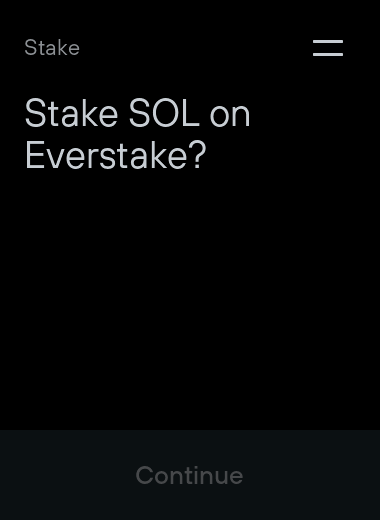Advance the Everstake prompt via Continue
The height and width of the screenshot is (520, 380).
[x=189, y=475]
